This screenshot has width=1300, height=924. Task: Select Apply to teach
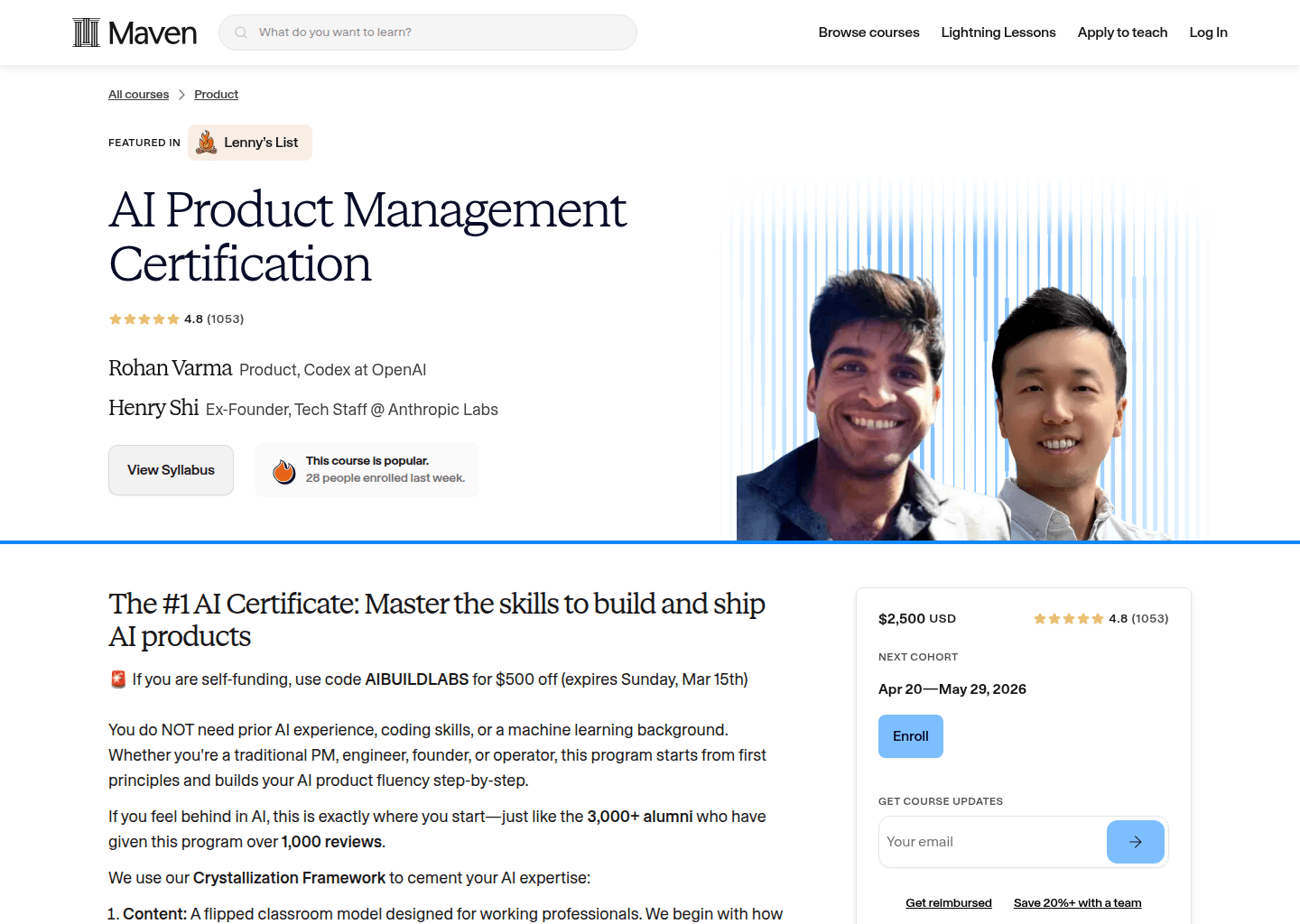tap(1122, 32)
